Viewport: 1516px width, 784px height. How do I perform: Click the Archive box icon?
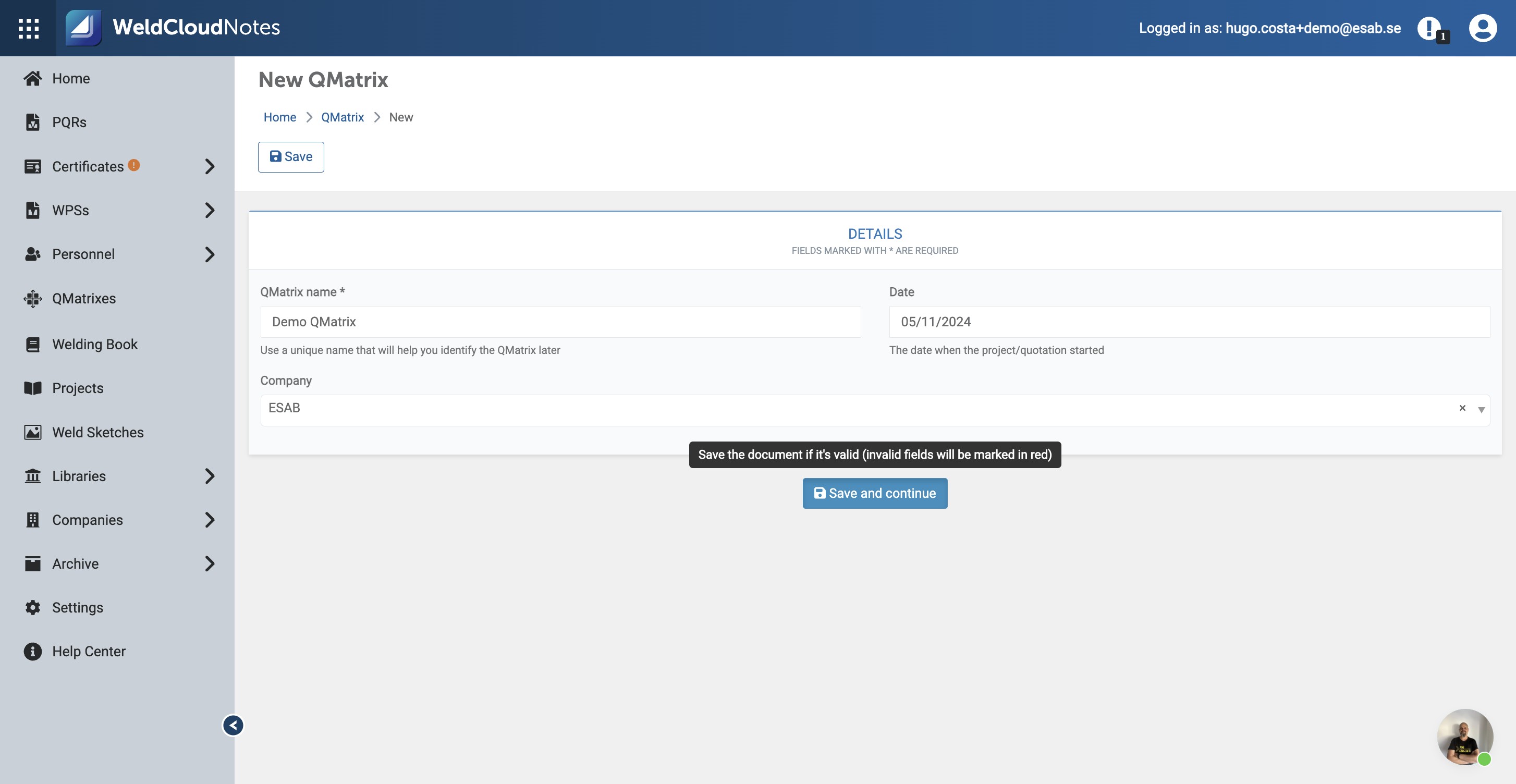[x=33, y=563]
